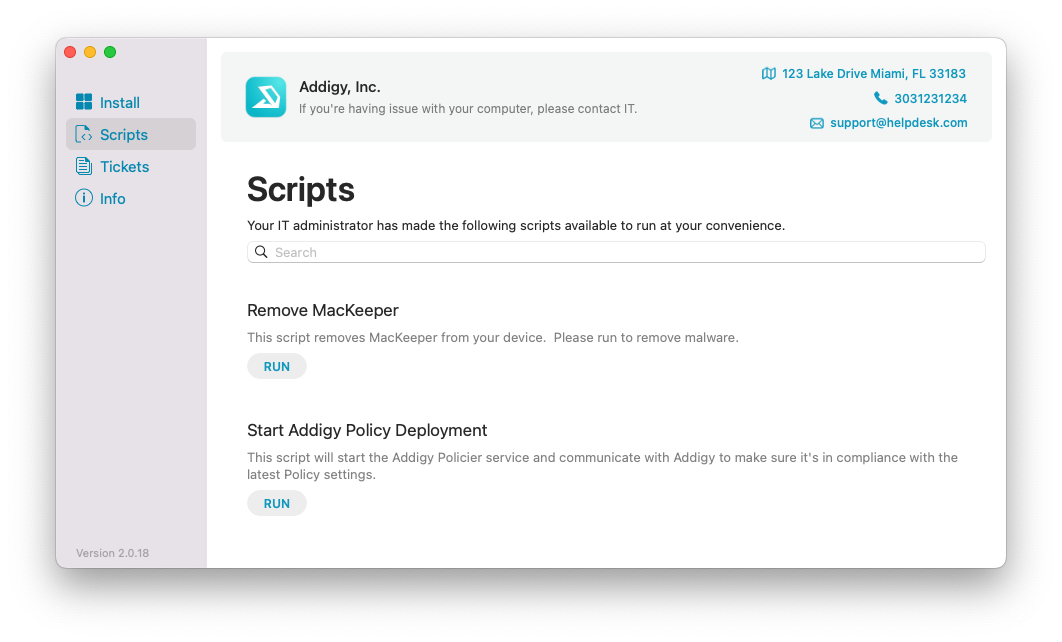Click the Remove MacKeeper script title
Screen dimensions: 1062x642
(322, 310)
